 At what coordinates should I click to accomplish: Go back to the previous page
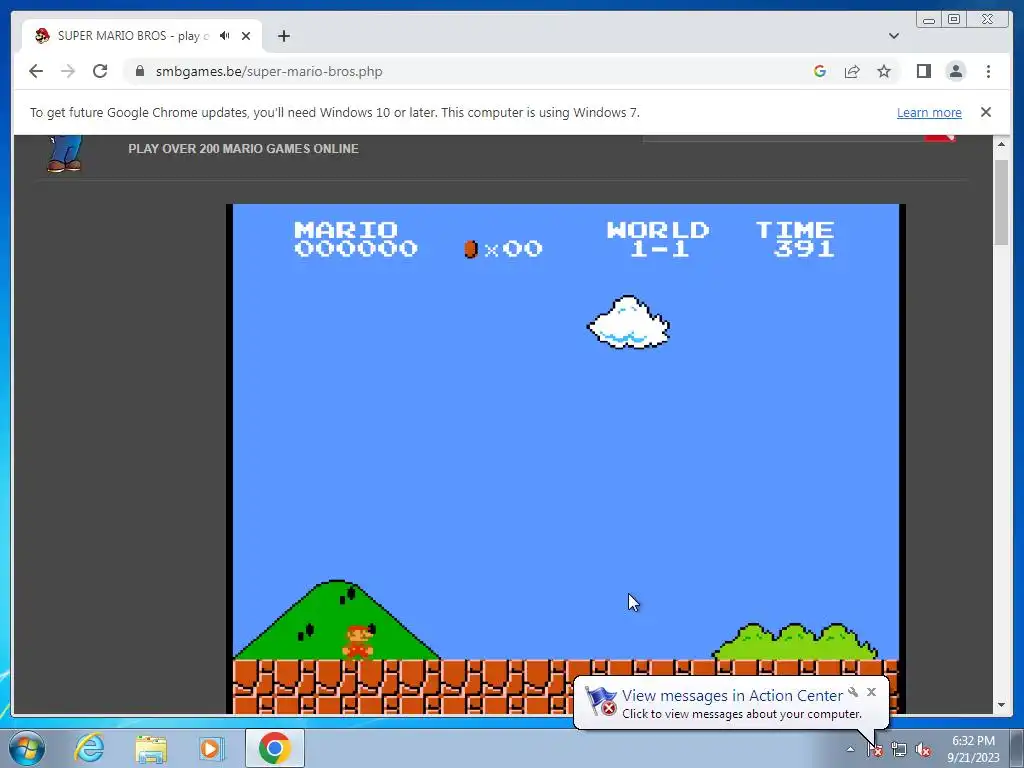(x=36, y=71)
